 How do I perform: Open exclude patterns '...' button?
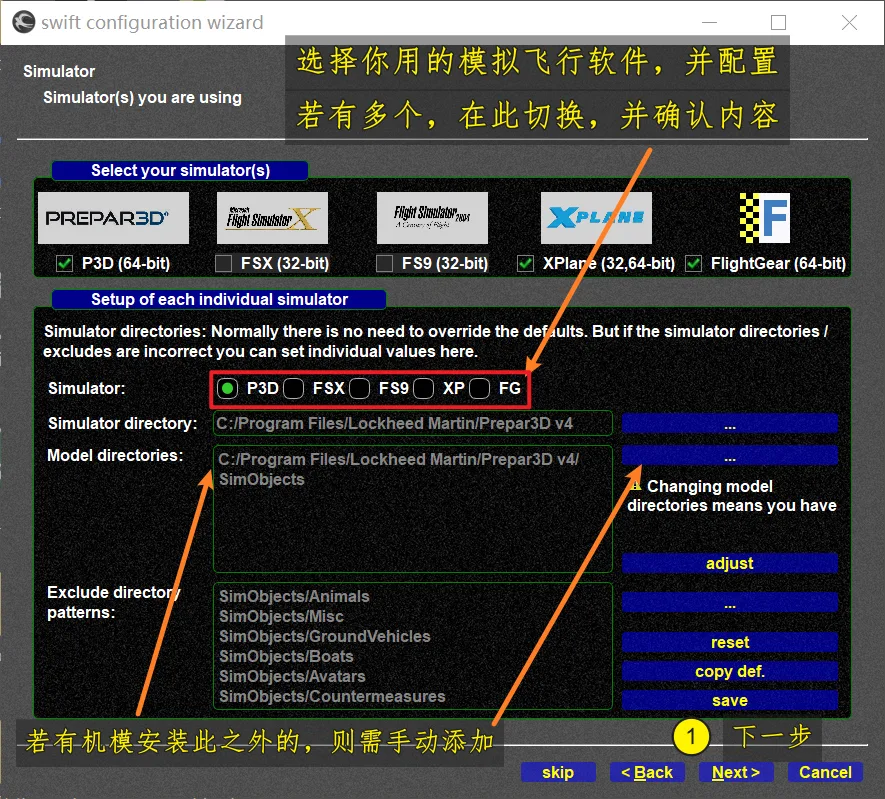(730, 603)
